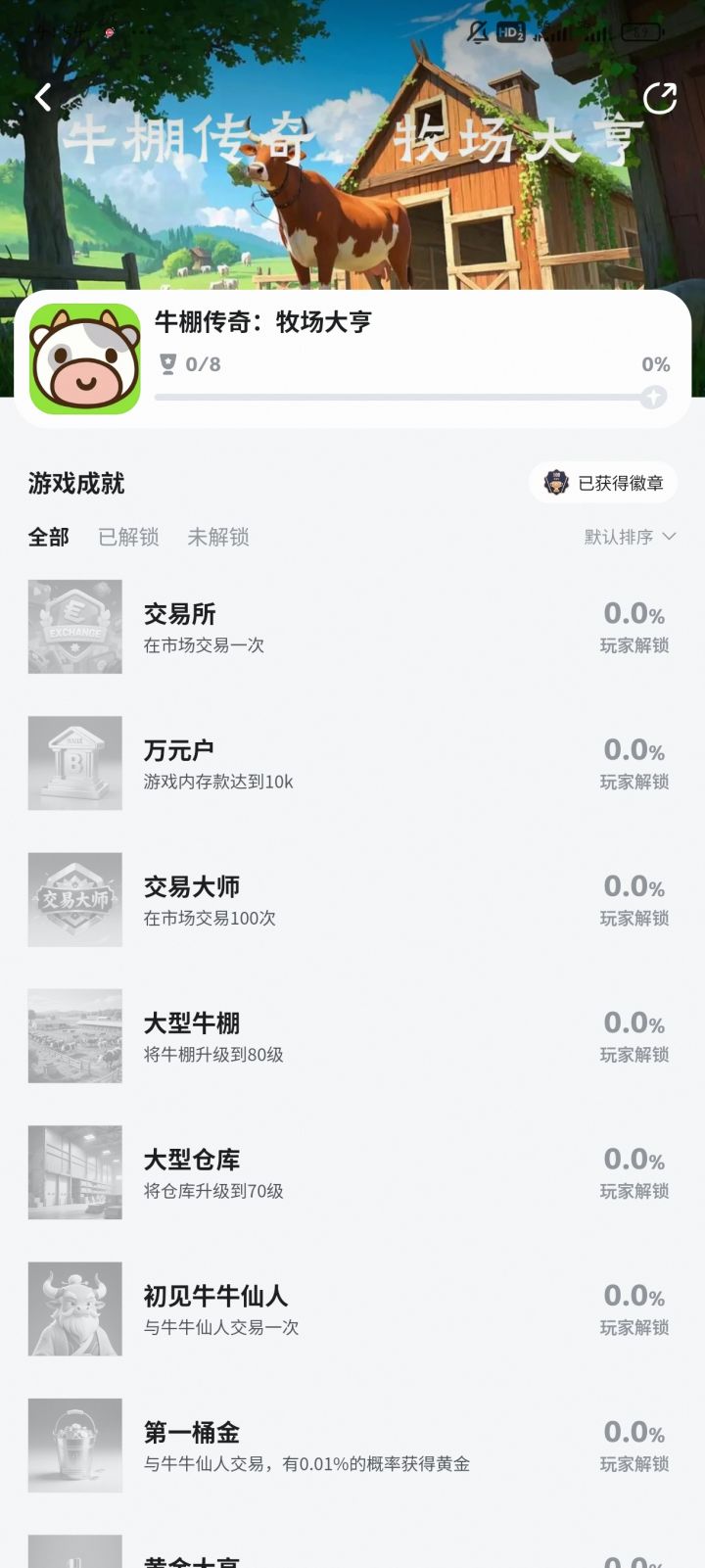Tap the share icon at top right

click(659, 98)
